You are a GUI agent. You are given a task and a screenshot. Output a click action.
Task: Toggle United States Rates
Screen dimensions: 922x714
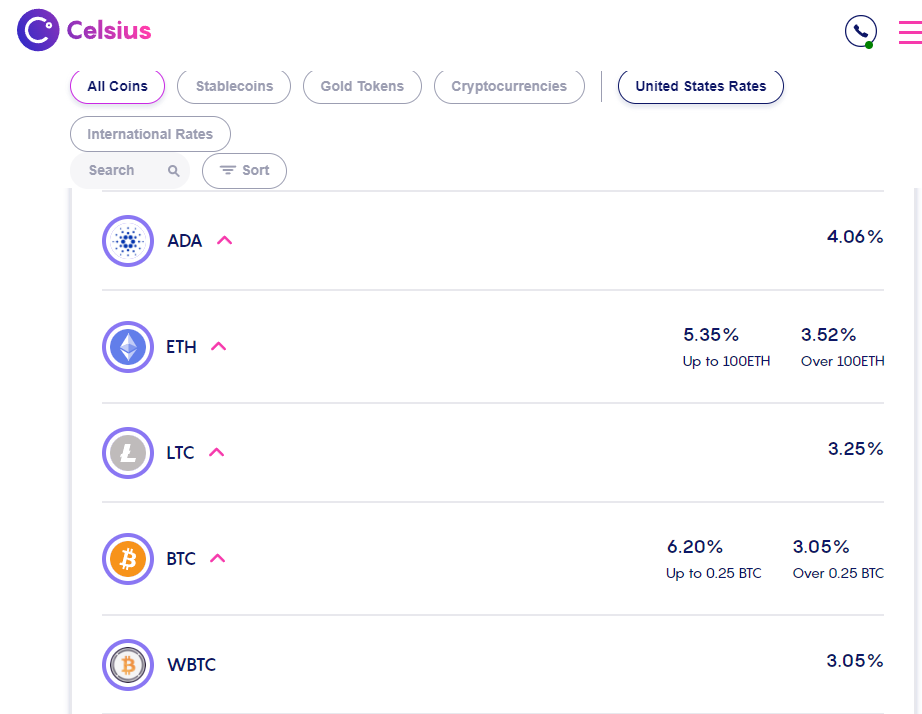(701, 86)
